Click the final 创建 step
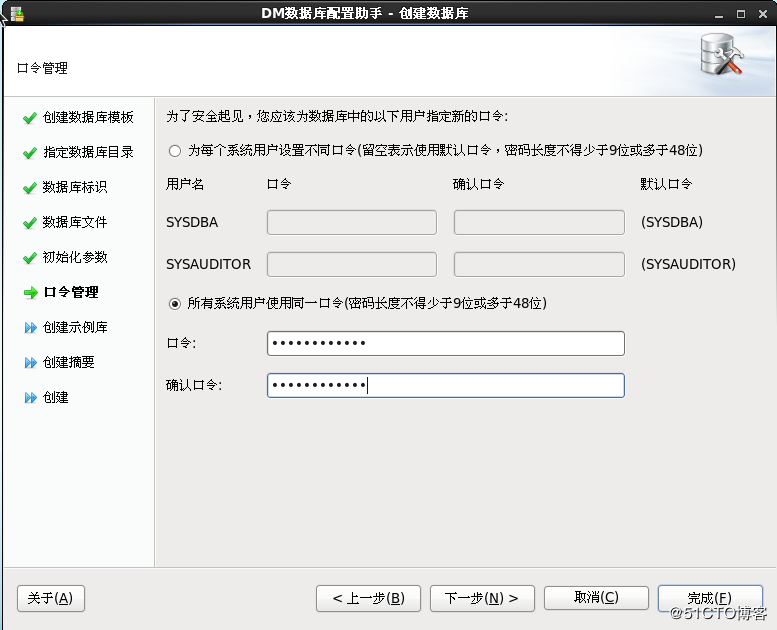The width and height of the screenshot is (777, 630). (56, 398)
